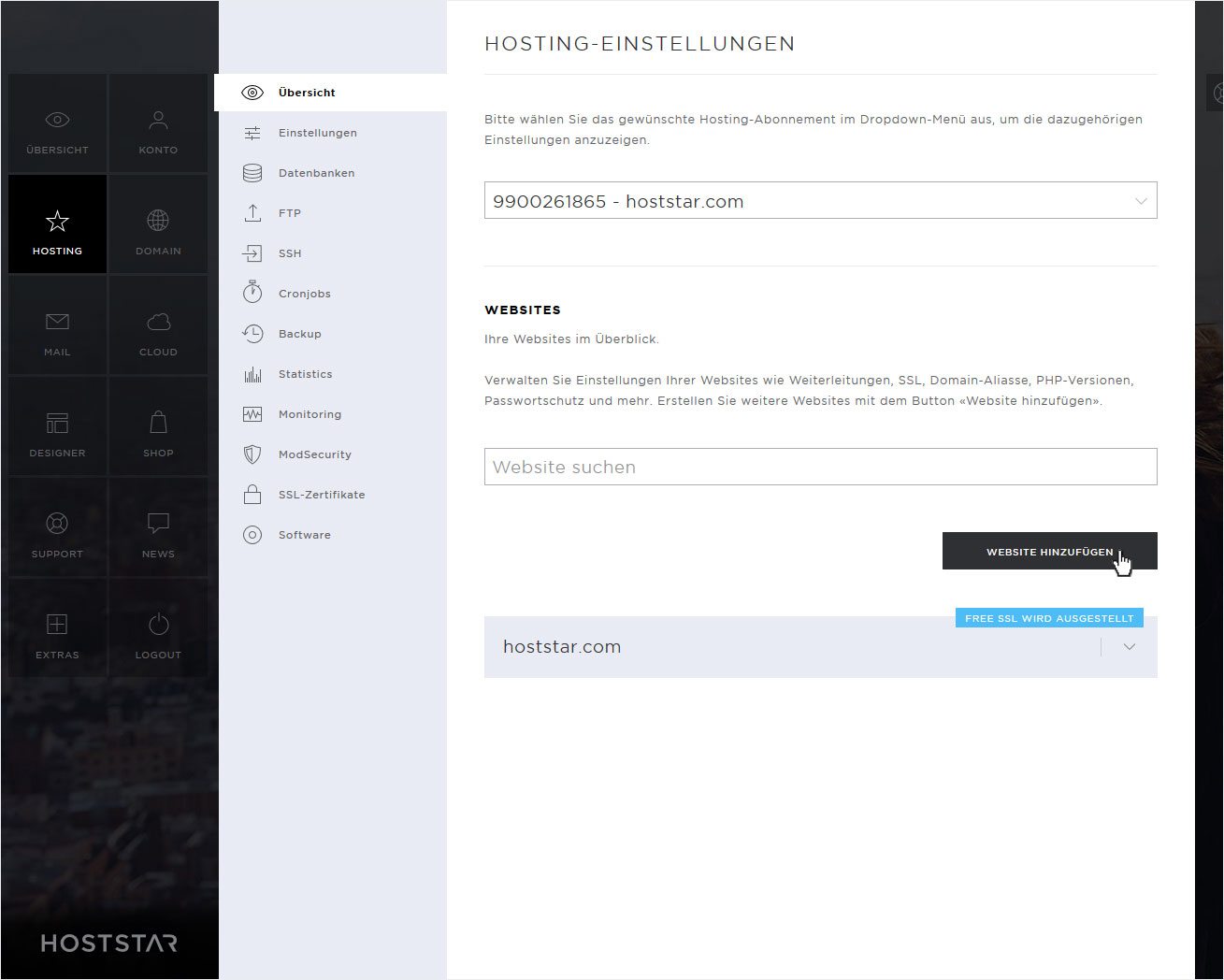1224x980 pixels.
Task: Click the shield icon beside ModSecurity
Action: [252, 454]
